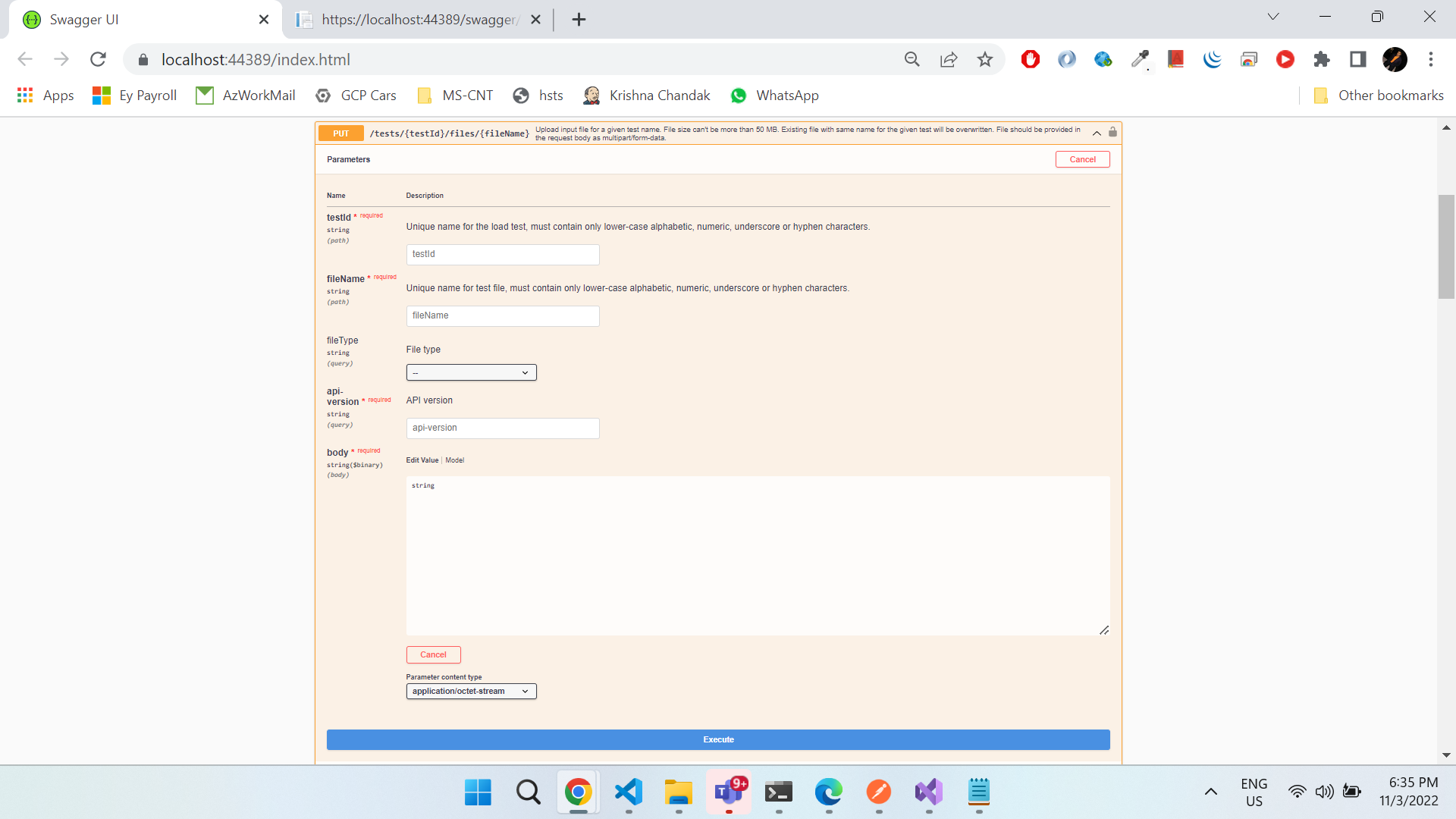The width and height of the screenshot is (1456, 819).
Task: Click Cancel in the Parameters header
Action: click(1082, 159)
